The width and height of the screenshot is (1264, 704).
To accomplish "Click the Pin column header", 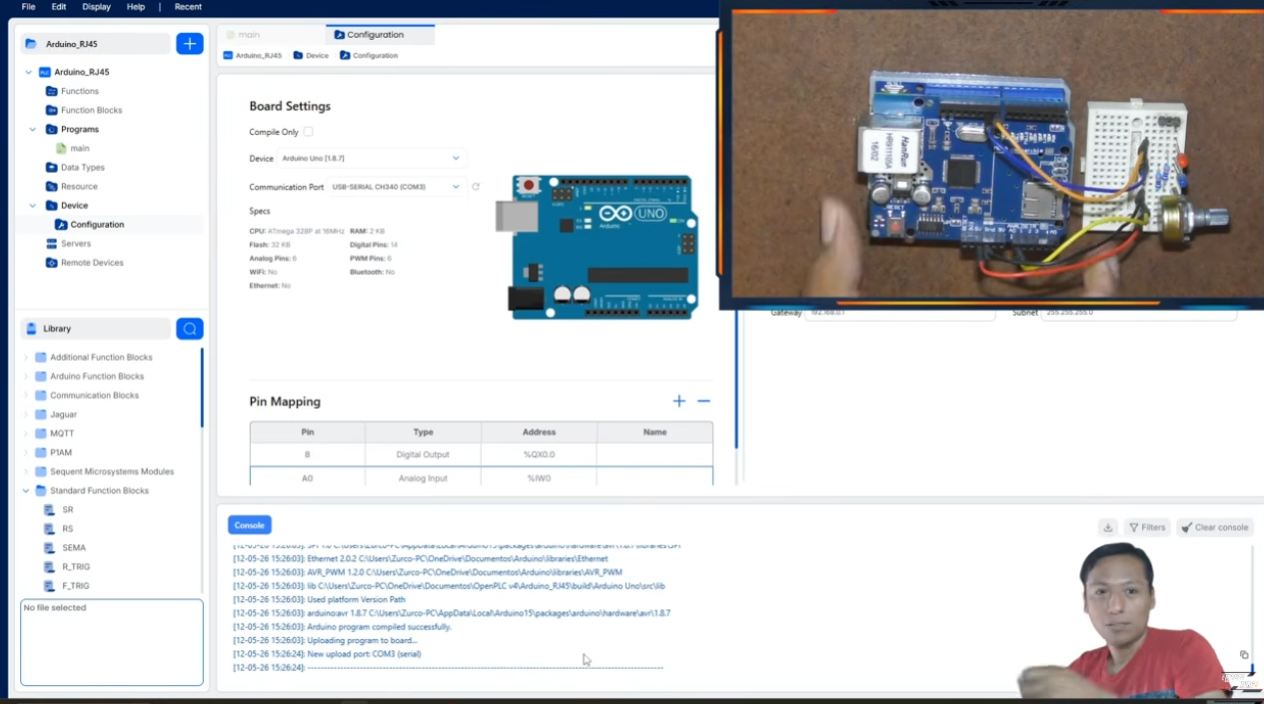I will pyautogui.click(x=307, y=432).
